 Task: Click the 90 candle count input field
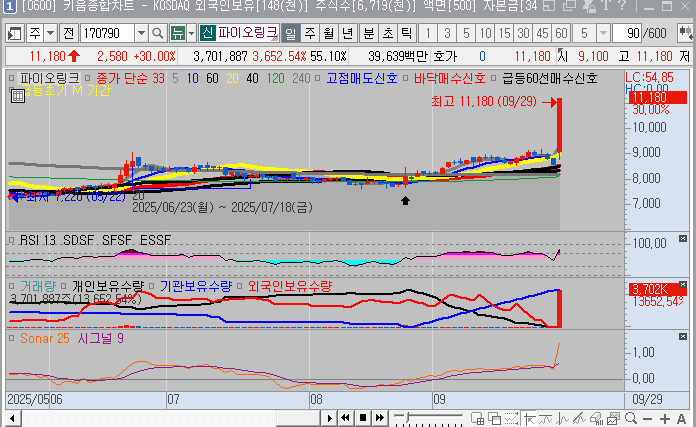[627, 33]
